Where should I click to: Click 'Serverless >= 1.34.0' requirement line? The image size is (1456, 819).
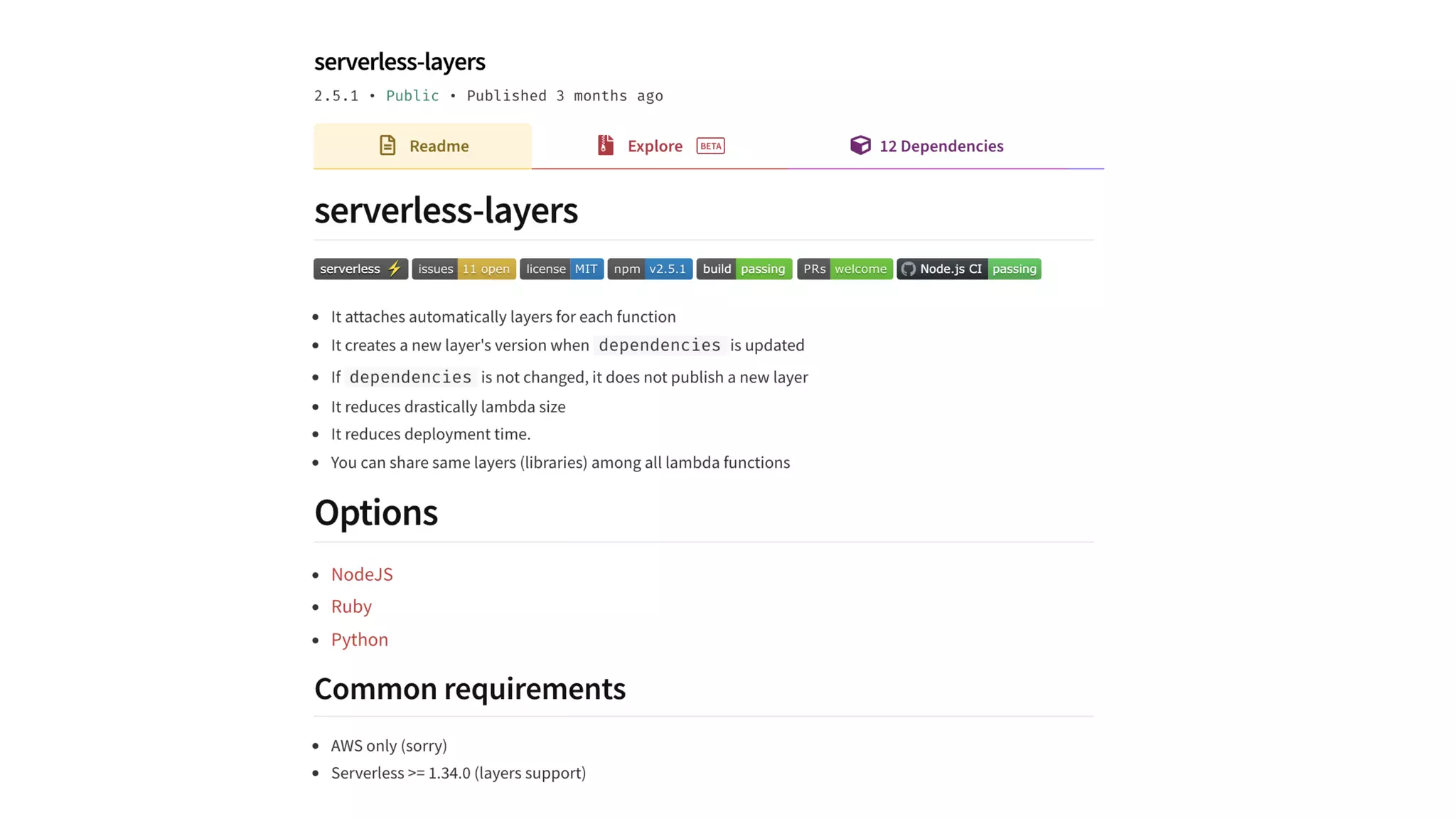click(459, 773)
